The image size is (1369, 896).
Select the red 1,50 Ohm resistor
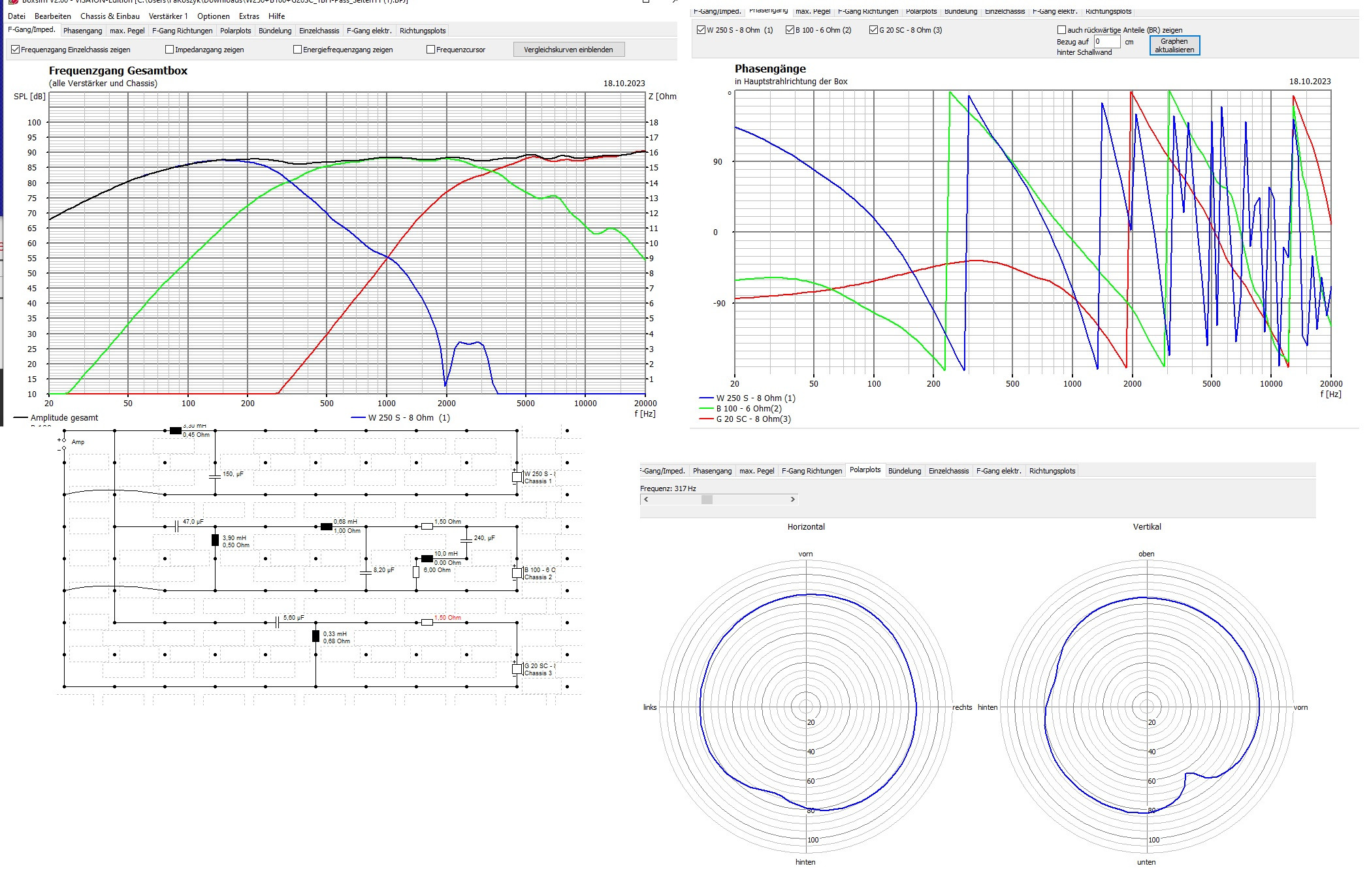point(427,622)
